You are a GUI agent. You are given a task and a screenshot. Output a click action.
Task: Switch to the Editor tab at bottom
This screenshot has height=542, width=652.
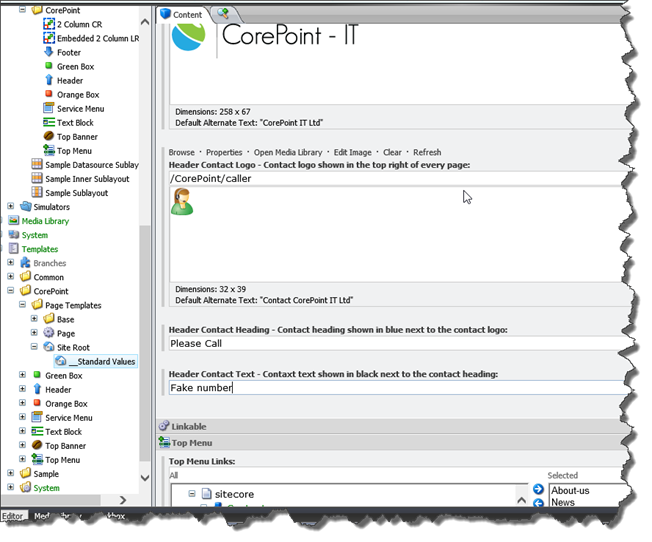coord(13,516)
